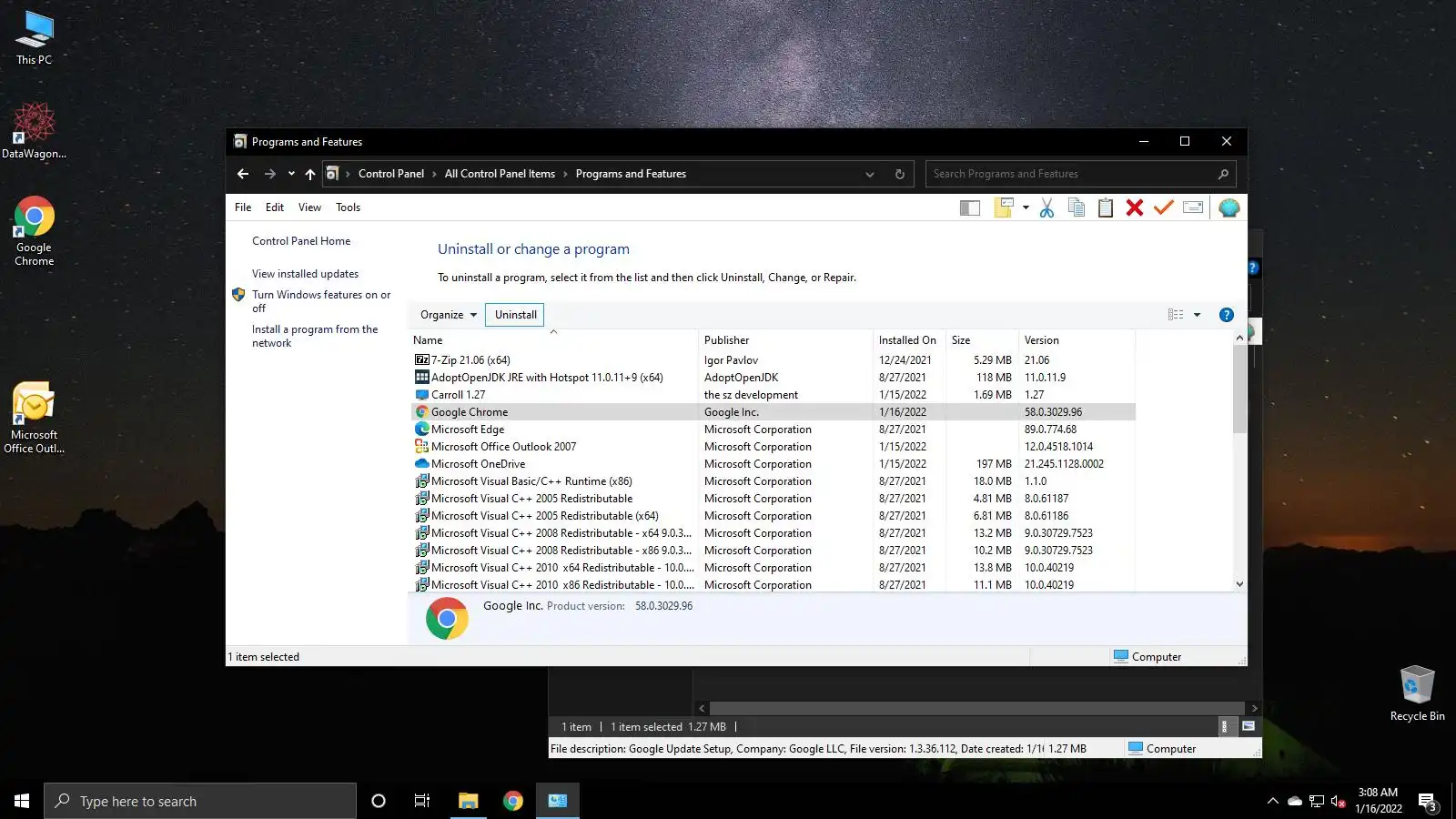Click the red X Delete toolbar icon
The image size is (1456, 819).
[x=1135, y=208]
